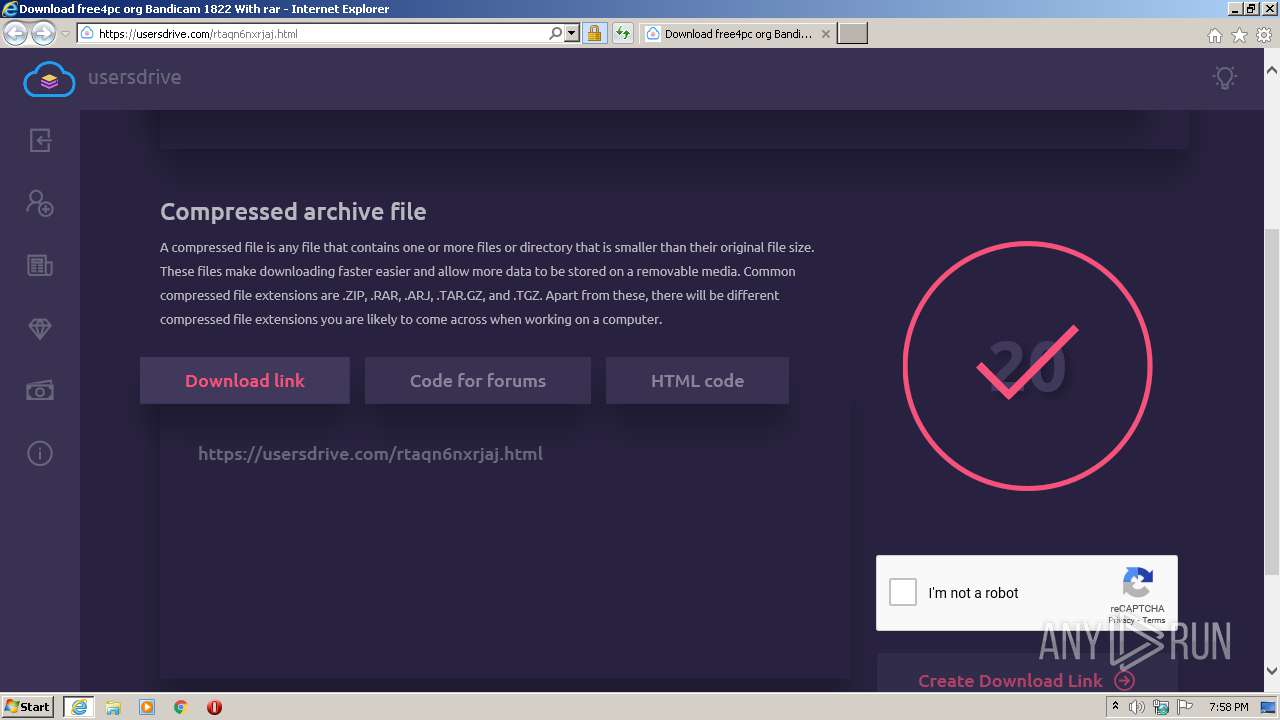Image resolution: width=1280 pixels, height=720 pixels.
Task: Open the red Opera taskbar icon
Action: (214, 707)
